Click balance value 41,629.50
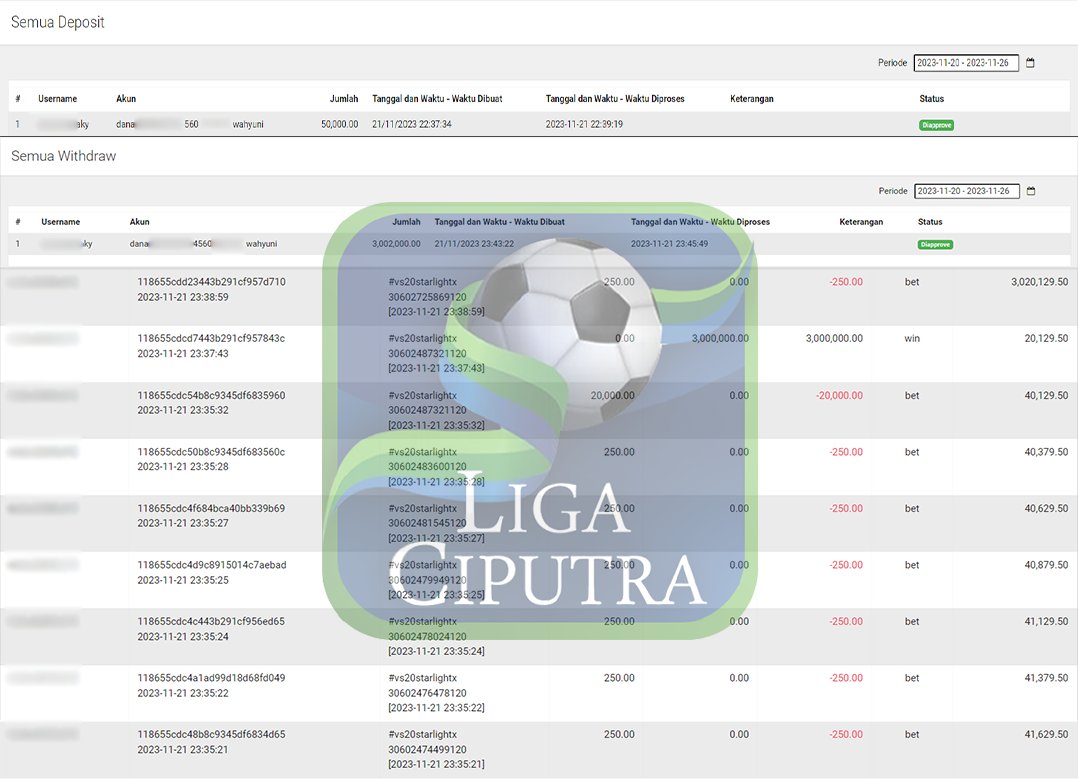This screenshot has width=1078, height=779. click(1046, 734)
